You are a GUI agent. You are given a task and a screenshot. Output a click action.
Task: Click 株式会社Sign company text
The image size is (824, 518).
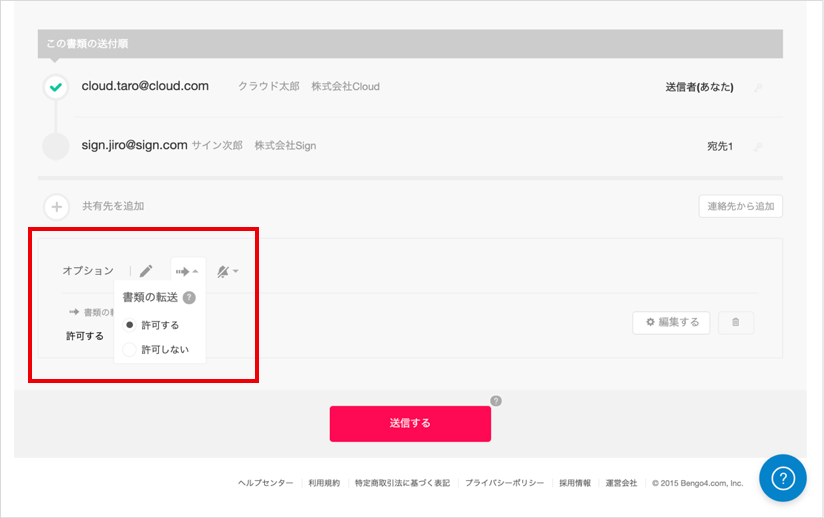pos(285,146)
